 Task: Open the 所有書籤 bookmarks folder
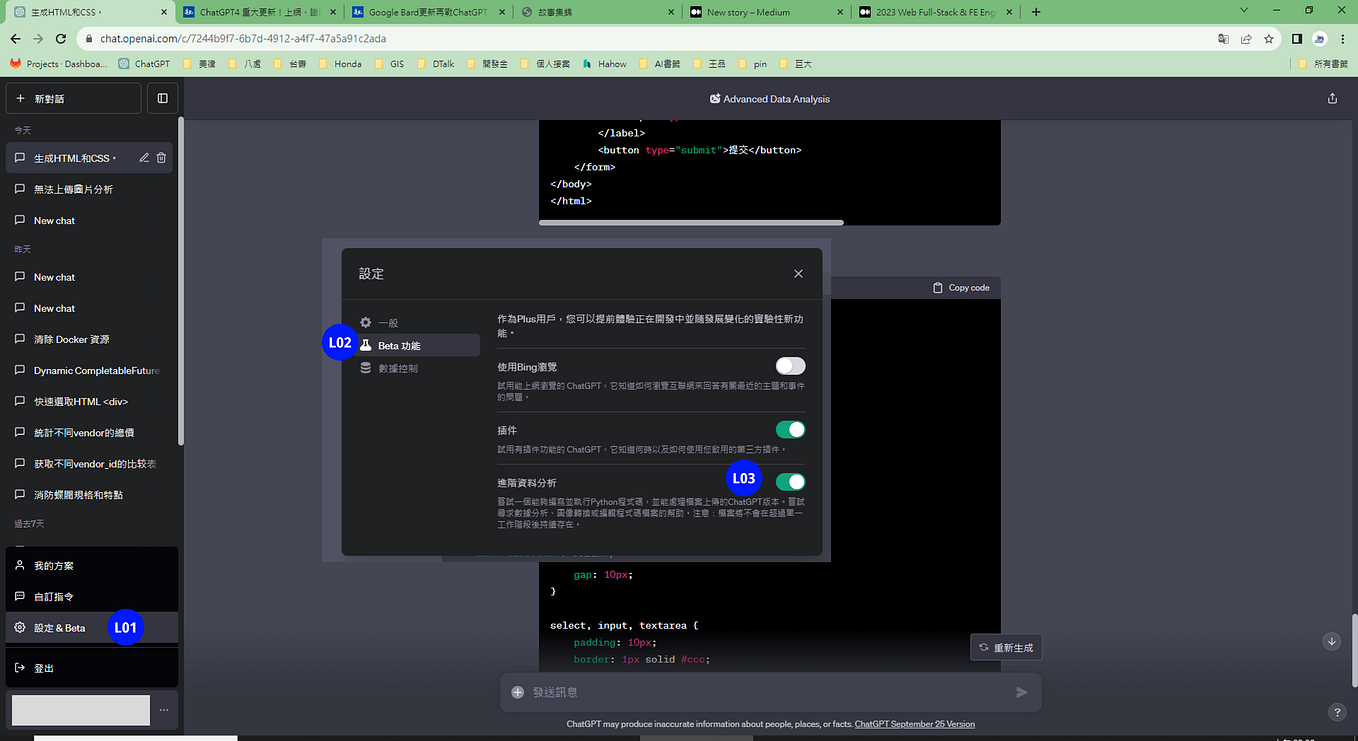(1323, 63)
